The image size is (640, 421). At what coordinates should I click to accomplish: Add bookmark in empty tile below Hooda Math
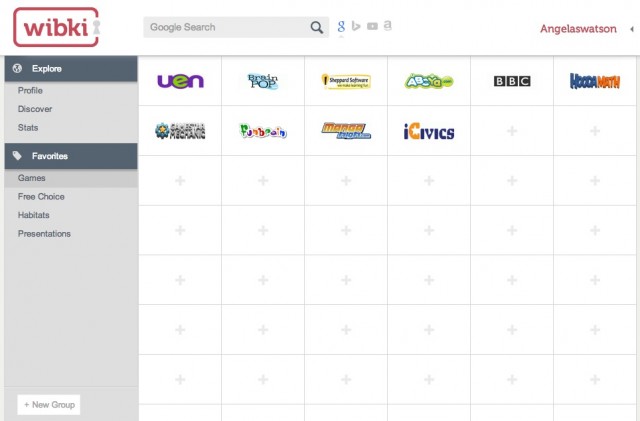pos(595,131)
